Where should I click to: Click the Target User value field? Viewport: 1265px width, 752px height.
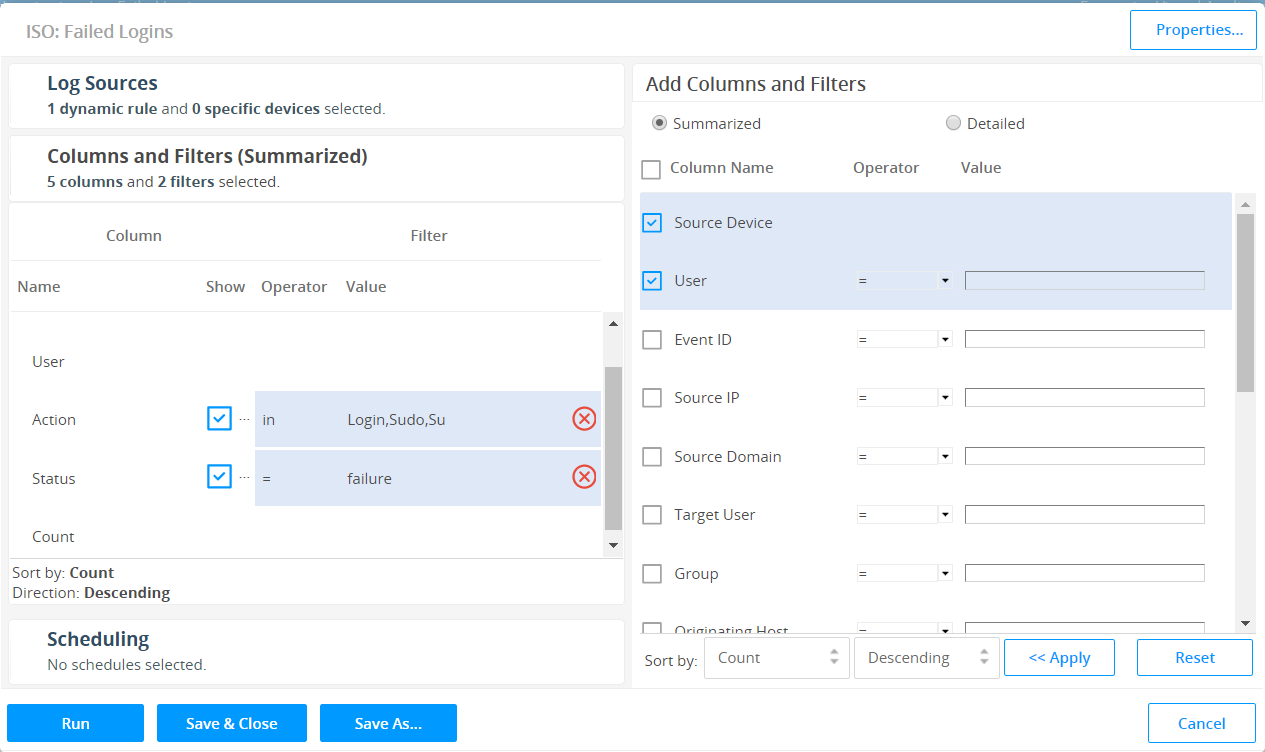(x=1084, y=515)
